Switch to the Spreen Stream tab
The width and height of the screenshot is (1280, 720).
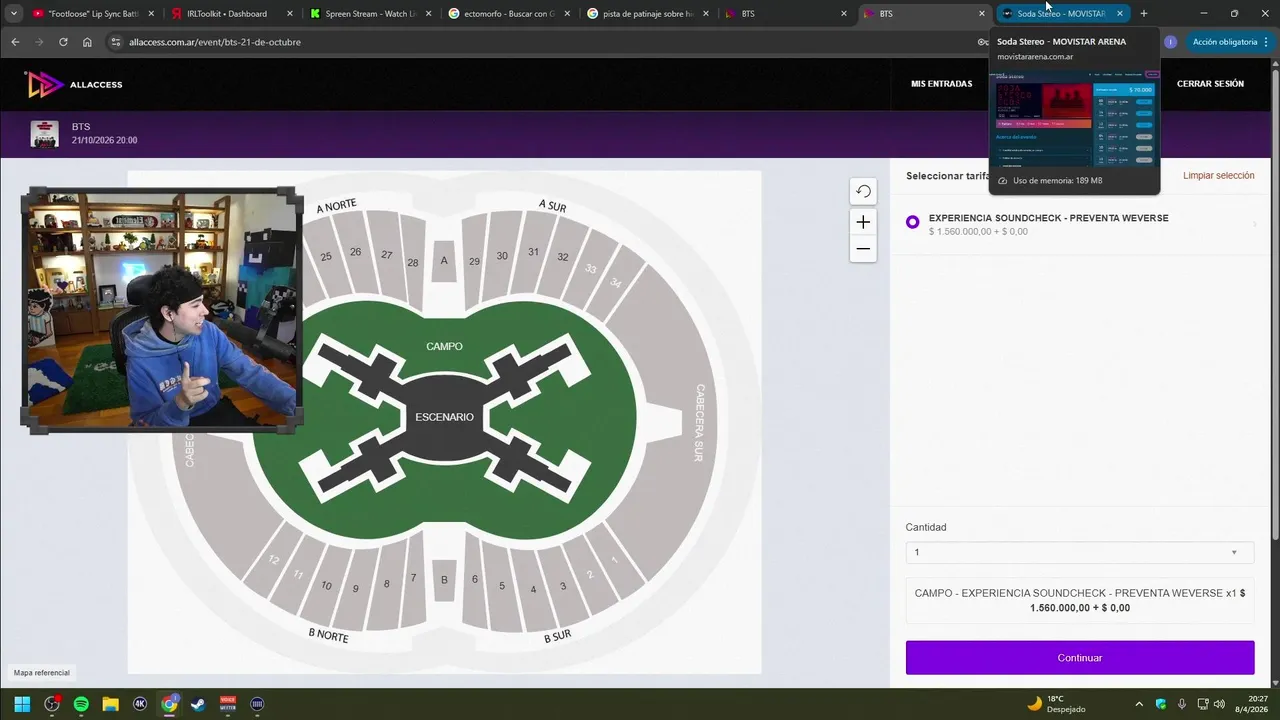[x=370, y=14]
